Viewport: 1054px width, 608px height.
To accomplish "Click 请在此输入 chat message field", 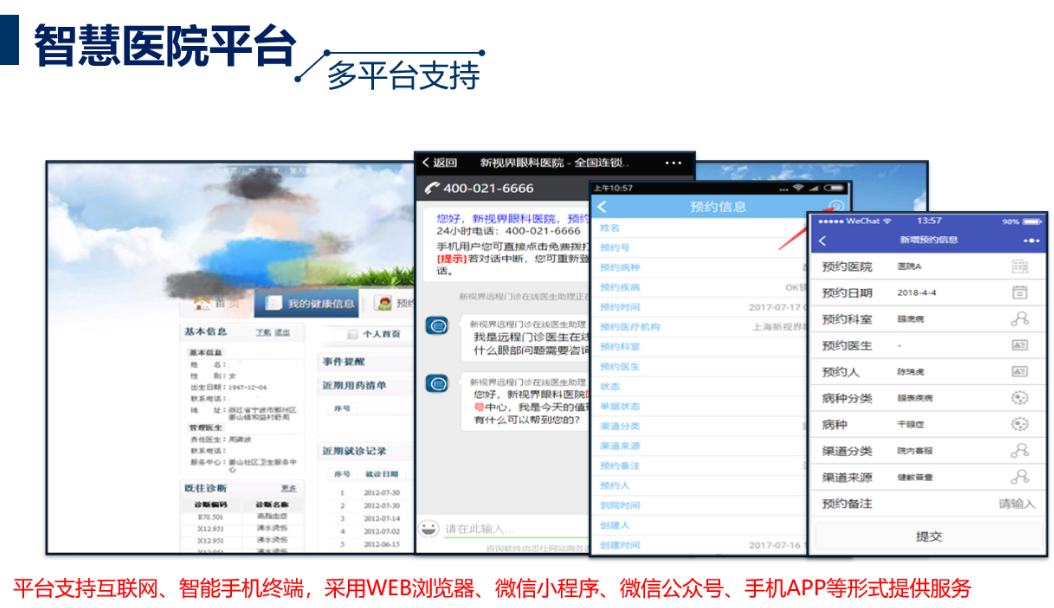I will (515, 529).
